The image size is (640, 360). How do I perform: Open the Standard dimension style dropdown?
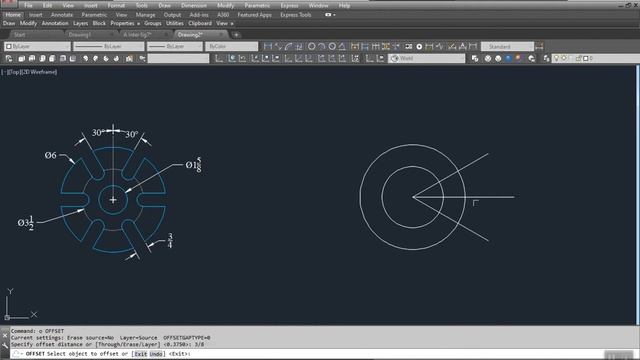pyautogui.click(x=507, y=47)
